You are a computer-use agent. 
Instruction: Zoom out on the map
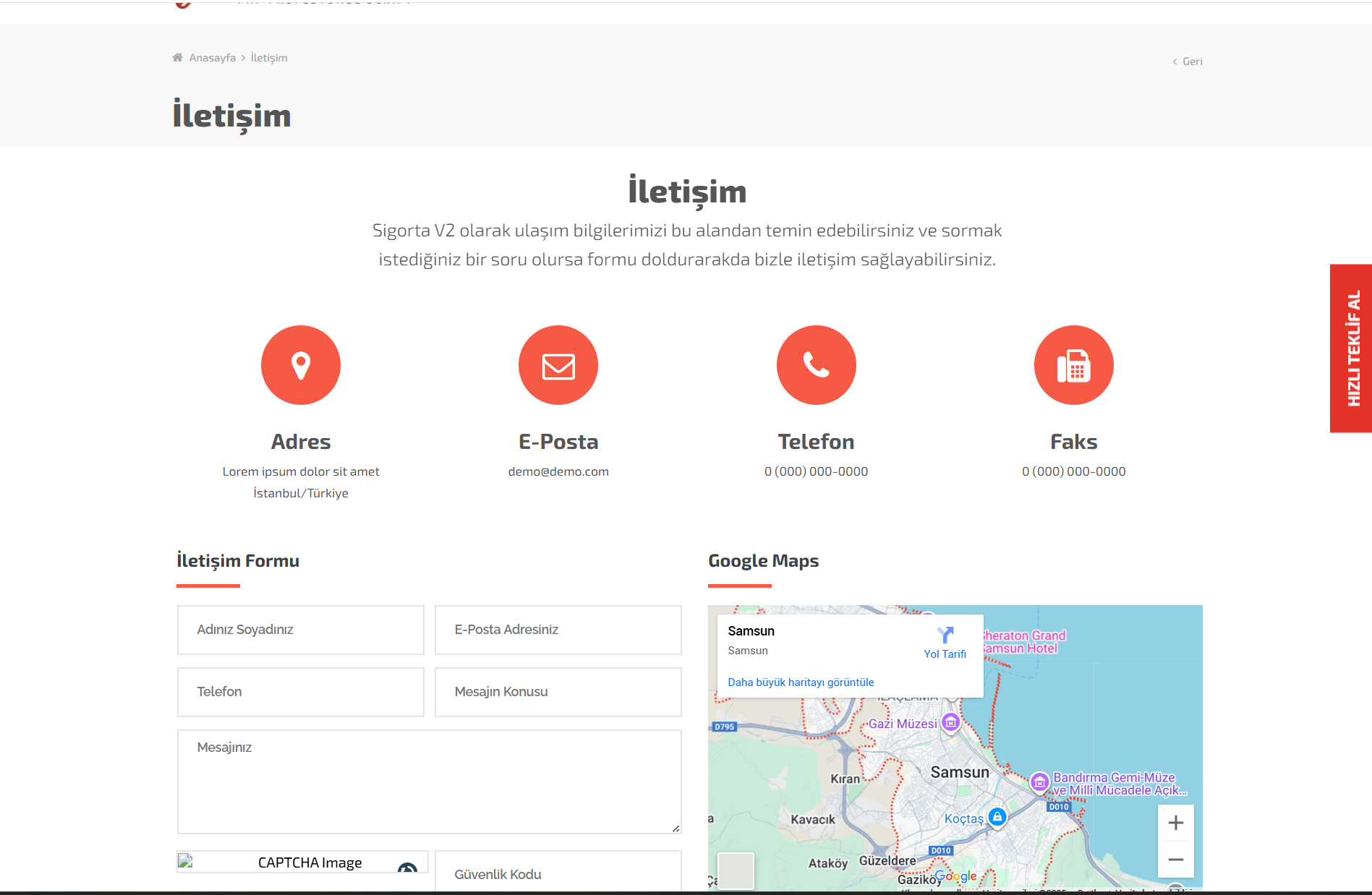pos(1175,860)
